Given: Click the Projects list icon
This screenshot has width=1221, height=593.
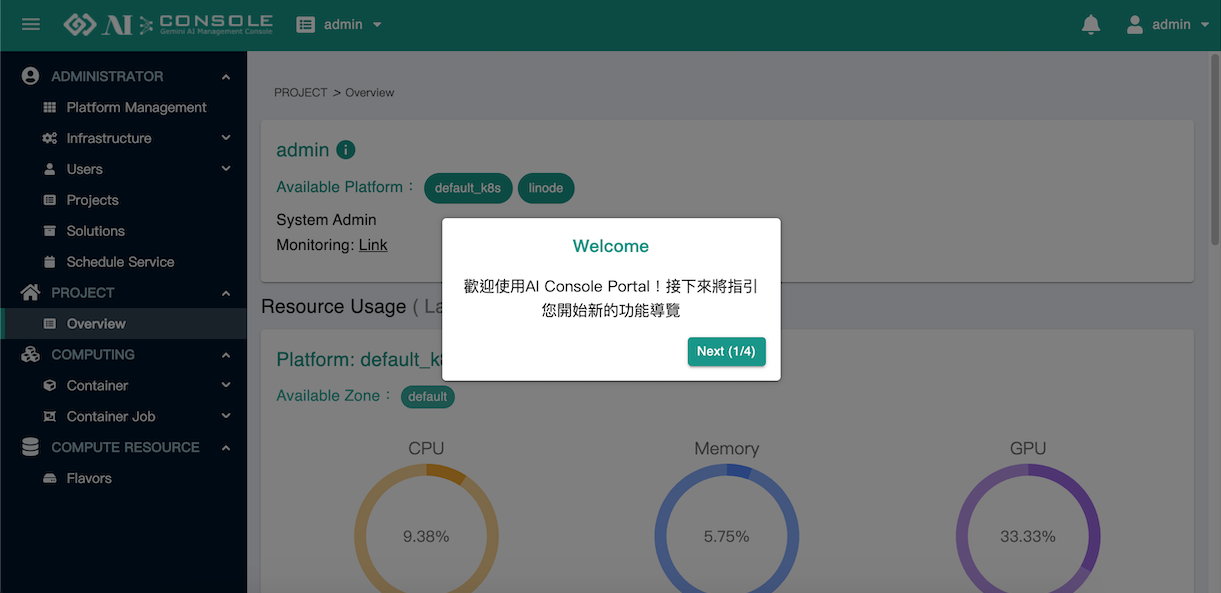Looking at the screenshot, I should click(50, 200).
